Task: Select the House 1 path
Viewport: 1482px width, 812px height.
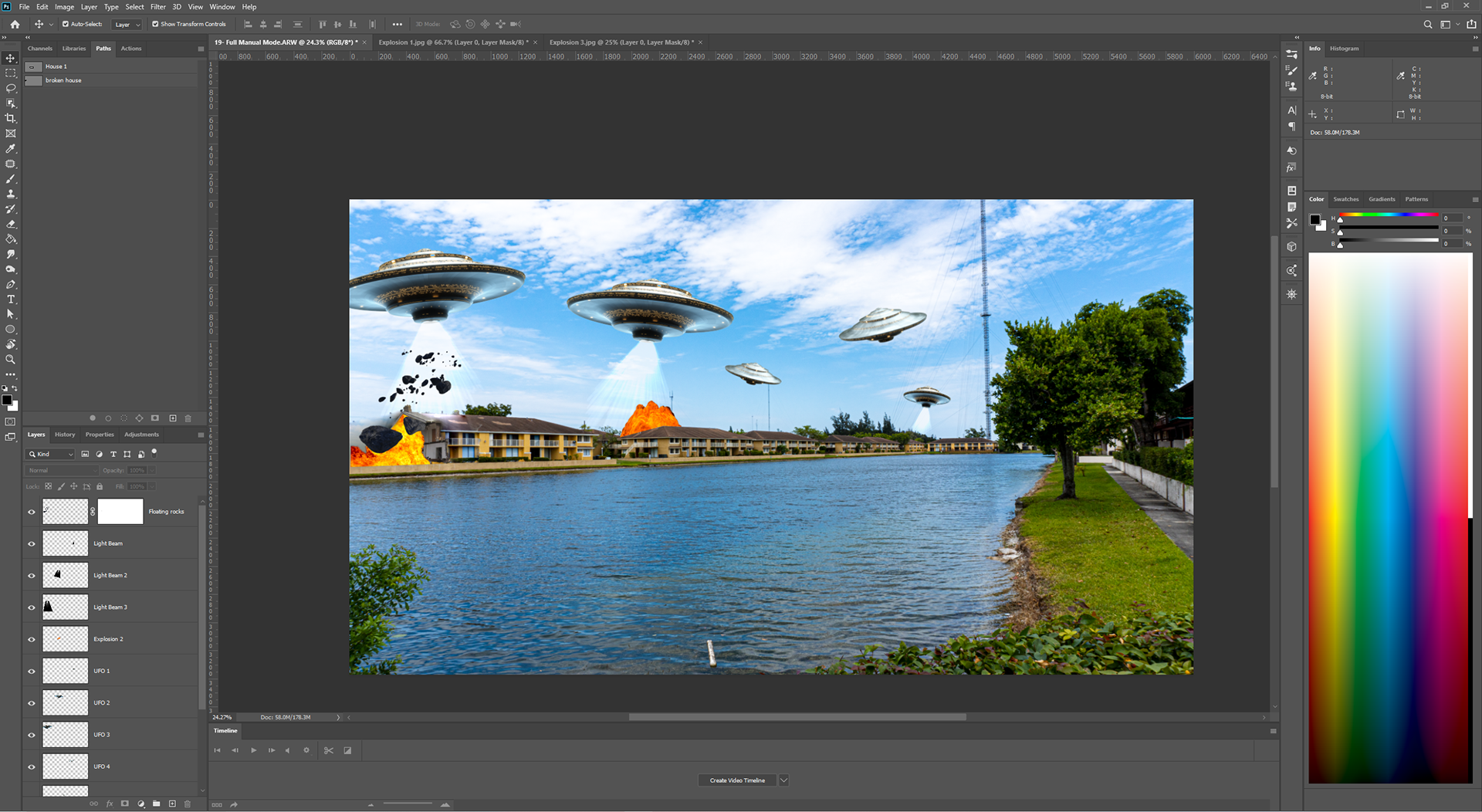Action: click(x=112, y=66)
